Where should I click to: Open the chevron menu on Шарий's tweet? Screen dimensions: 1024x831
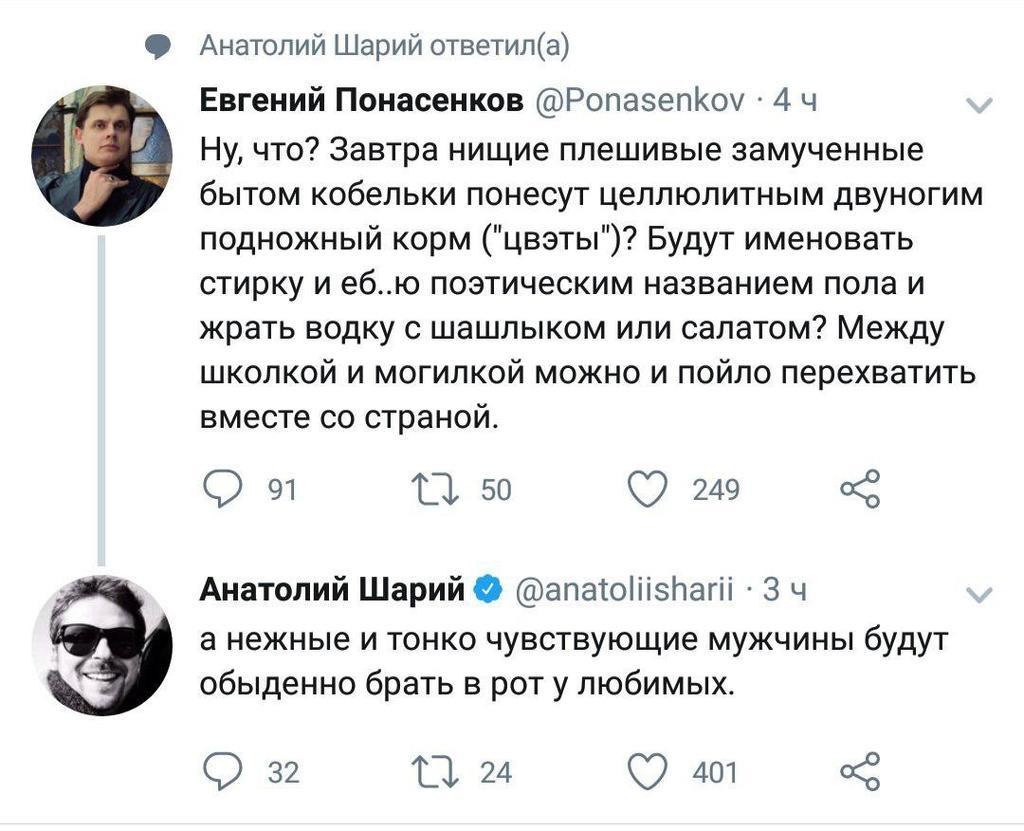click(981, 594)
